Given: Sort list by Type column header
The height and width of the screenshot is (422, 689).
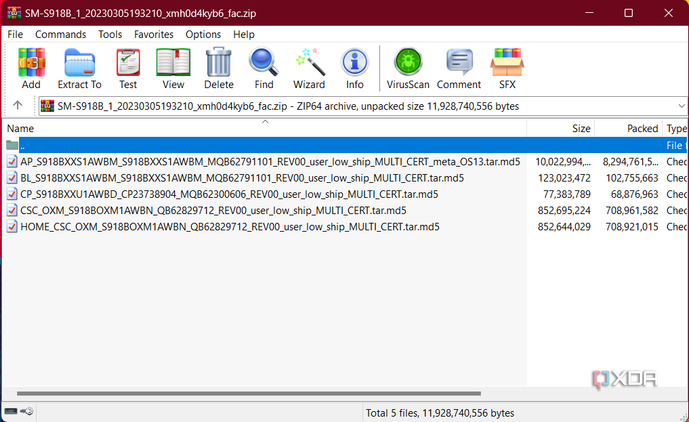Looking at the screenshot, I should click(677, 128).
